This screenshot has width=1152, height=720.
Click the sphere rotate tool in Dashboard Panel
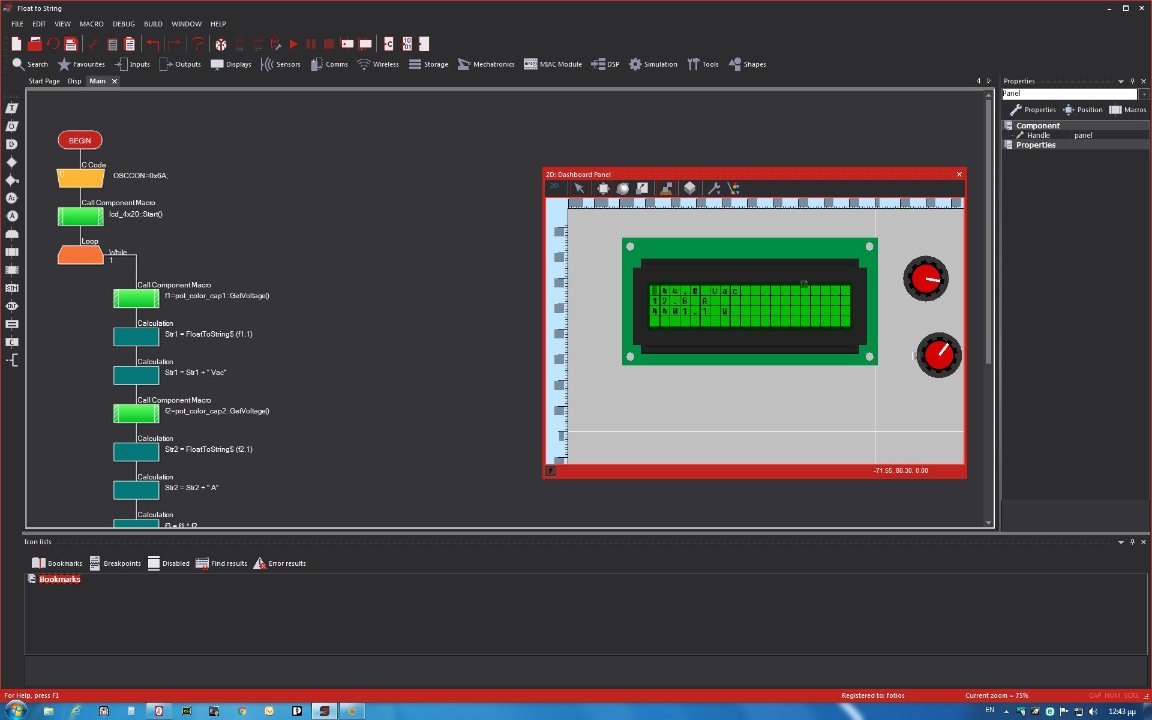click(x=623, y=188)
